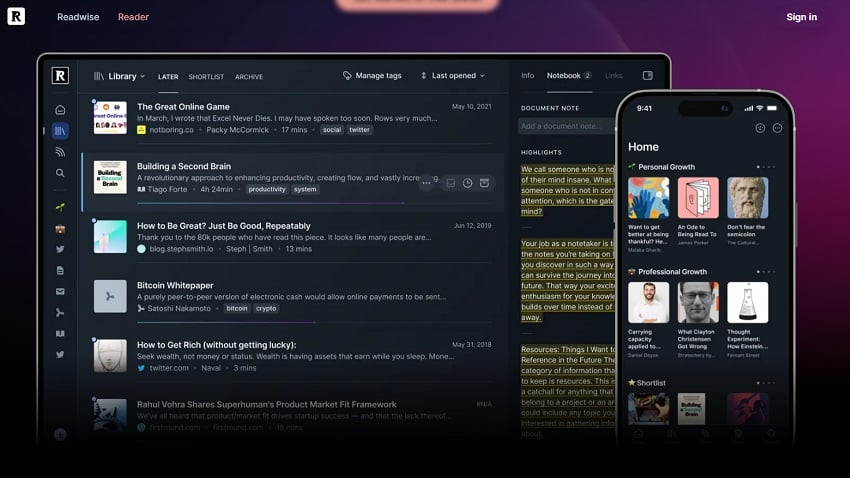The height and width of the screenshot is (478, 850).
Task: Switch to the LATER tab
Action: (168, 77)
